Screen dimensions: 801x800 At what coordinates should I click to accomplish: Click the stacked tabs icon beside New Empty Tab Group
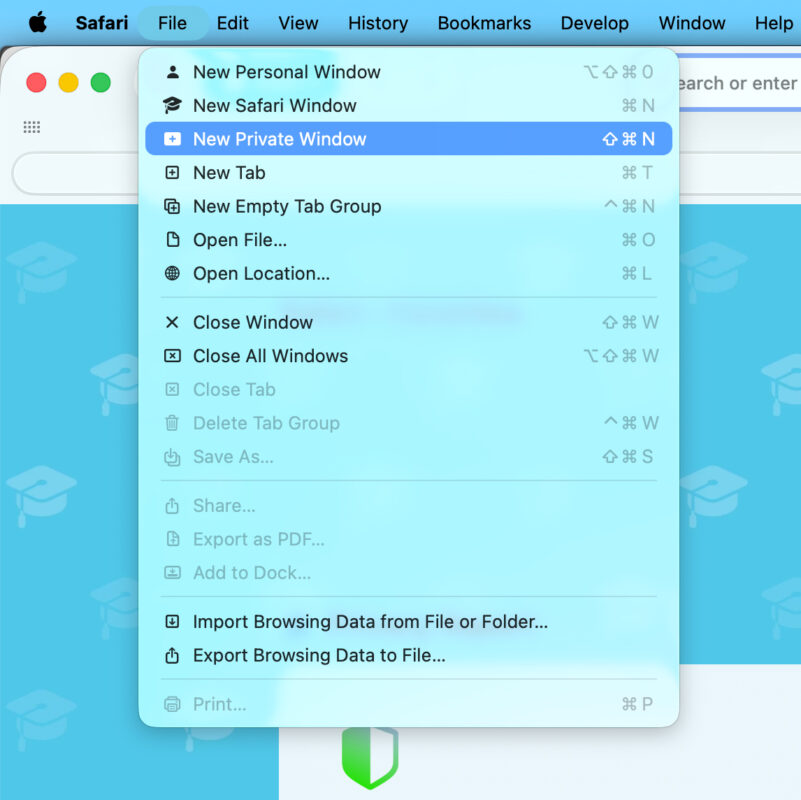coord(172,206)
